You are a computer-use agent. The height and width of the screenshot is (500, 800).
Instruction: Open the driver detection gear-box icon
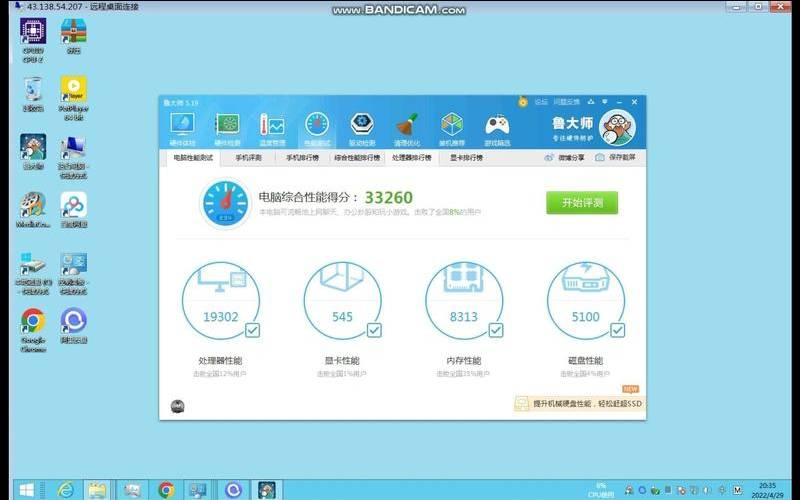[x=362, y=124]
